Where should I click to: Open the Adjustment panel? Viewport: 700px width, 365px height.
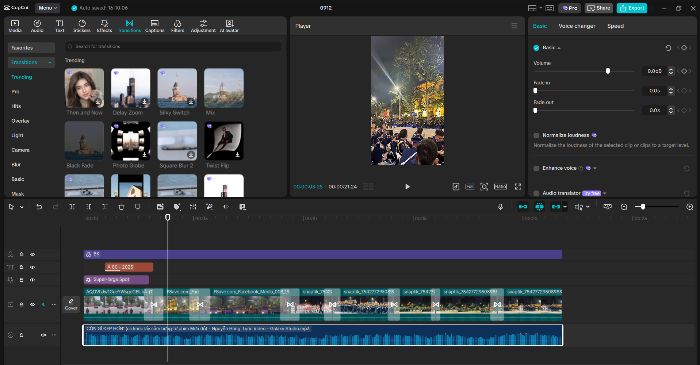pos(203,26)
